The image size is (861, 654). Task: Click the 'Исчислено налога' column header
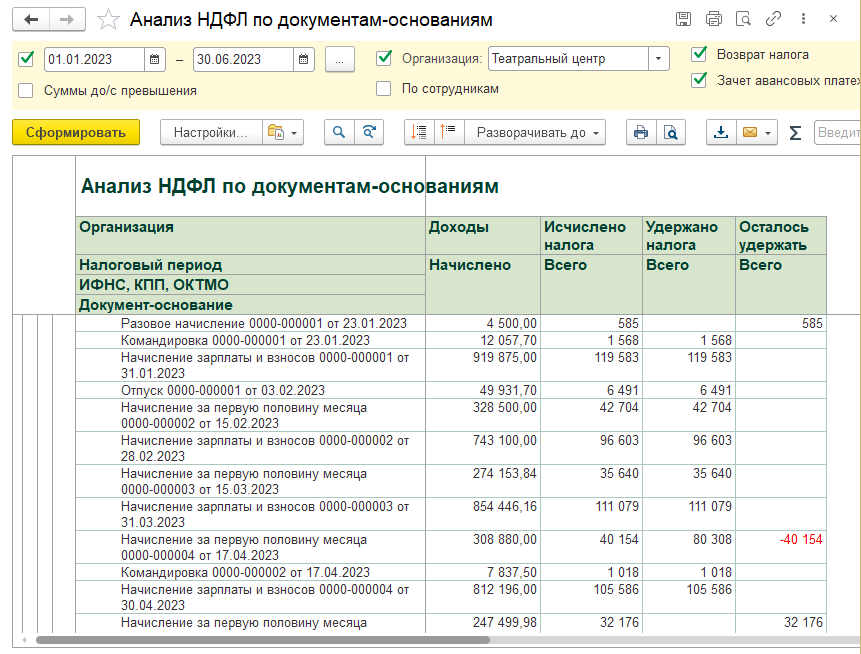pos(591,235)
